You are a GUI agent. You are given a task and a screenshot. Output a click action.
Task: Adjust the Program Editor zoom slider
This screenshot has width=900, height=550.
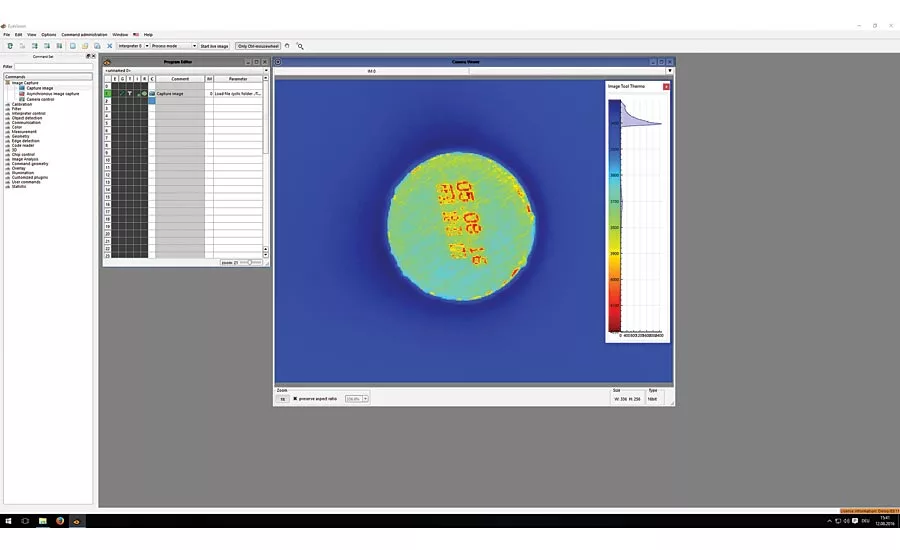(x=250, y=262)
